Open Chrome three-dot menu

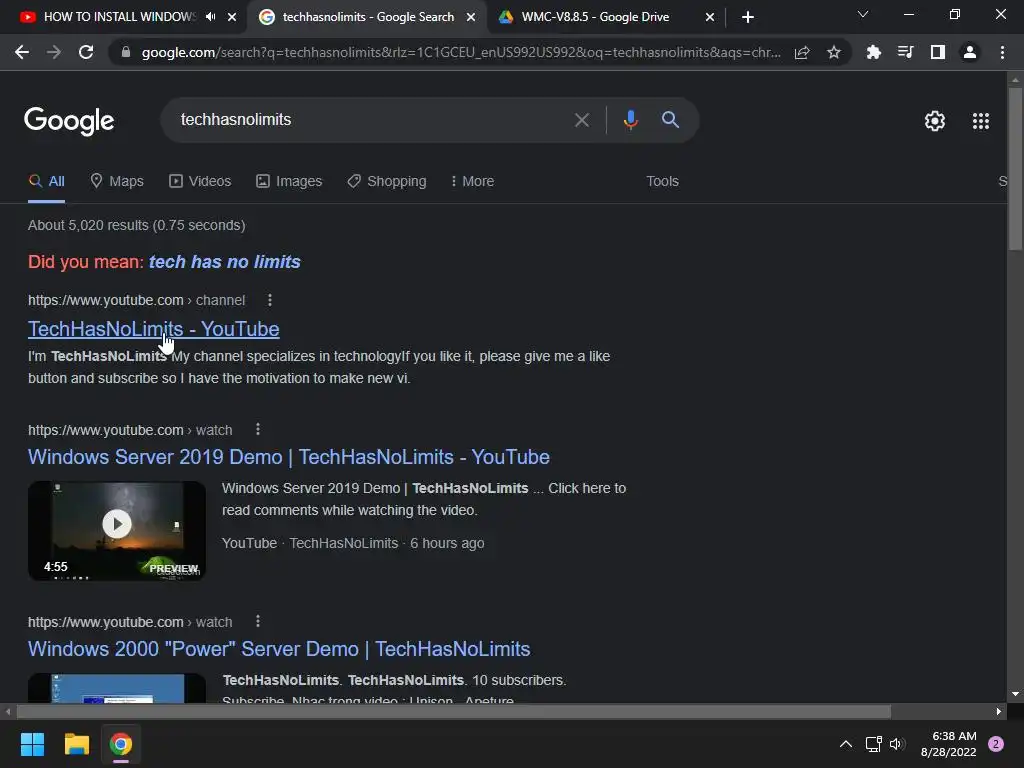pyautogui.click(x=1002, y=52)
